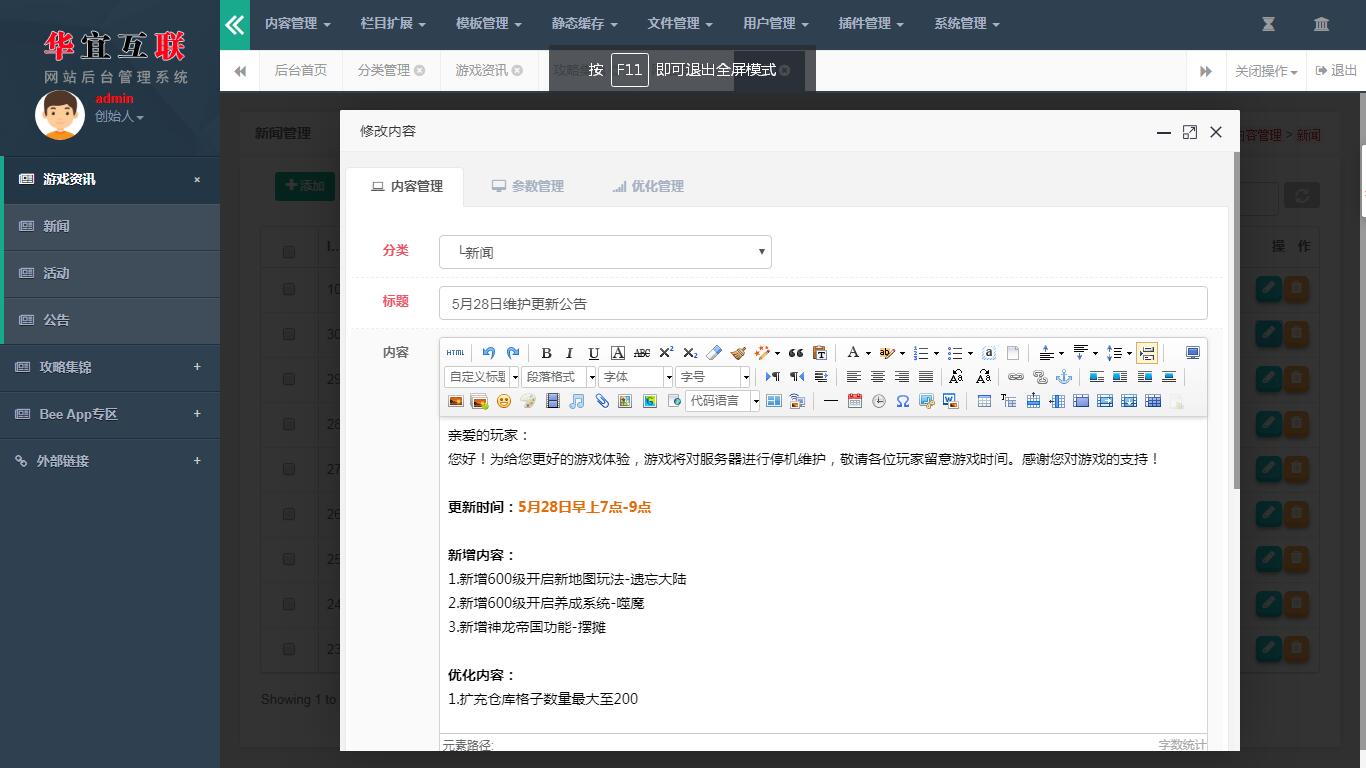The width and height of the screenshot is (1366, 768).
Task: Insert a table in the editor
Action: point(984,401)
